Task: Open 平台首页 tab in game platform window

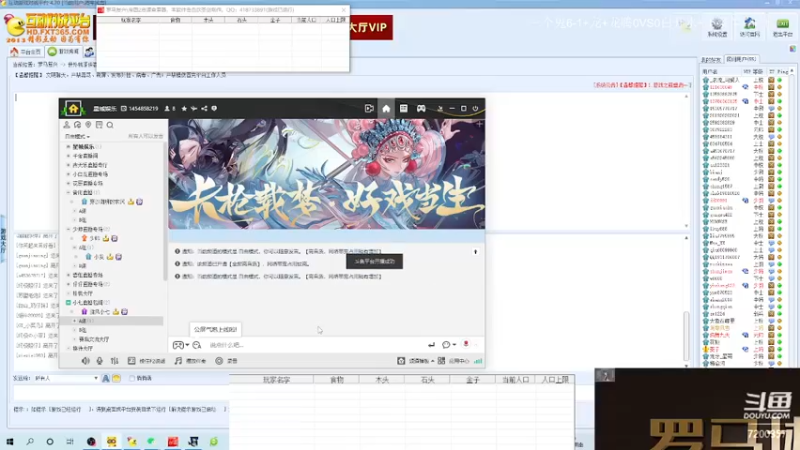Action: 26,52
